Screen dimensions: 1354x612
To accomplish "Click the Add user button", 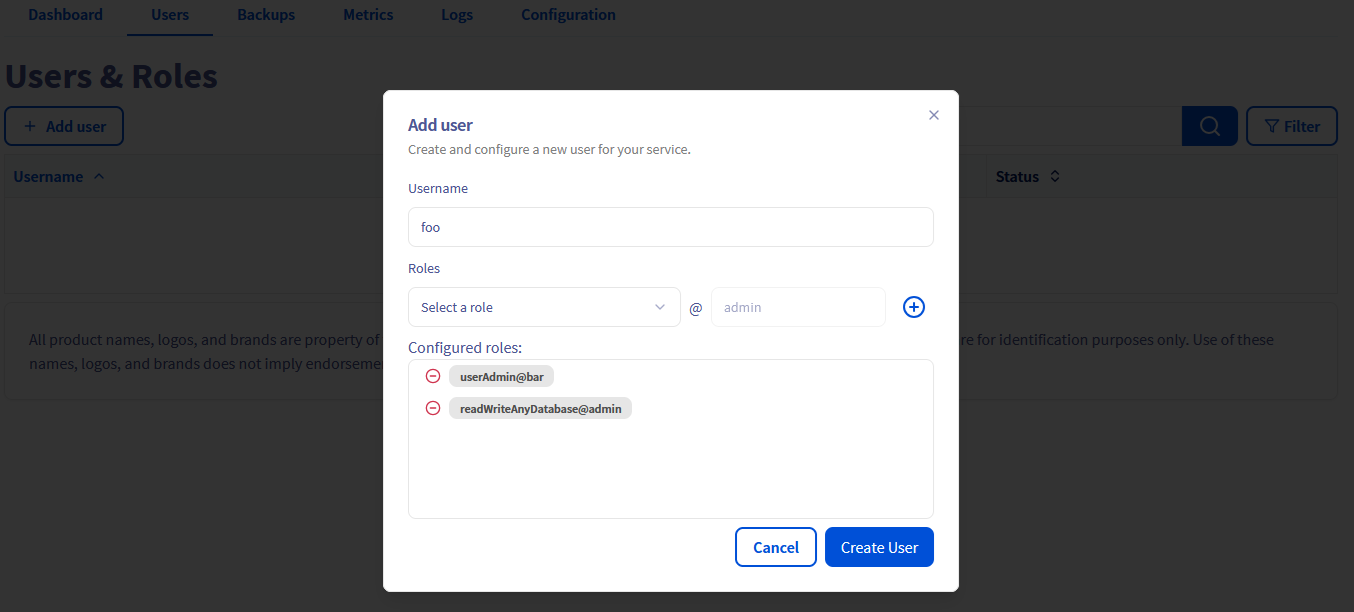I will 64,125.
